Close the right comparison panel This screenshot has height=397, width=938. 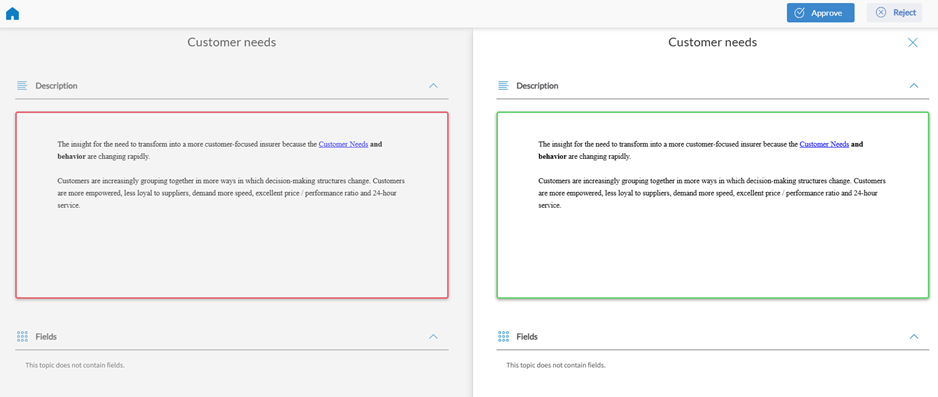point(912,42)
